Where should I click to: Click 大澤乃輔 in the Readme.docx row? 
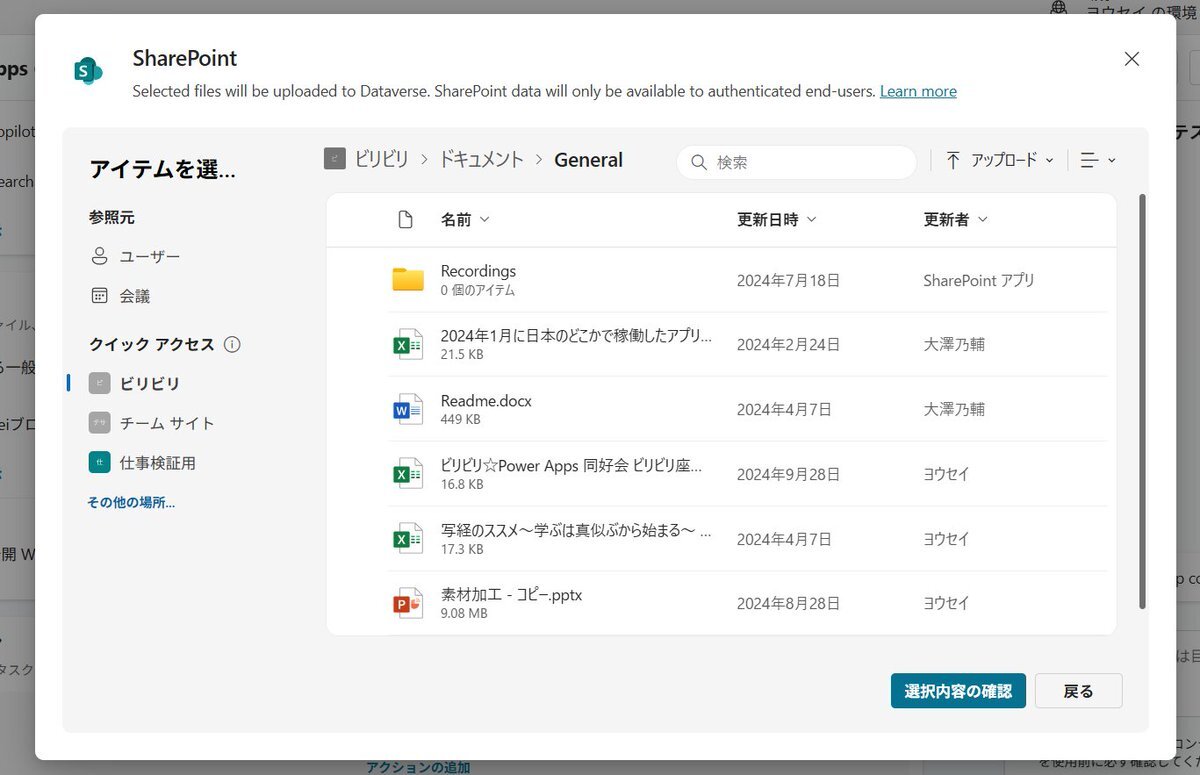pos(954,410)
